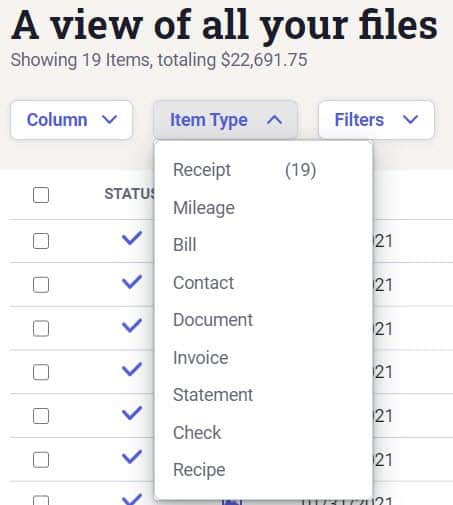Check the first row checkbox

pyautogui.click(x=41, y=241)
